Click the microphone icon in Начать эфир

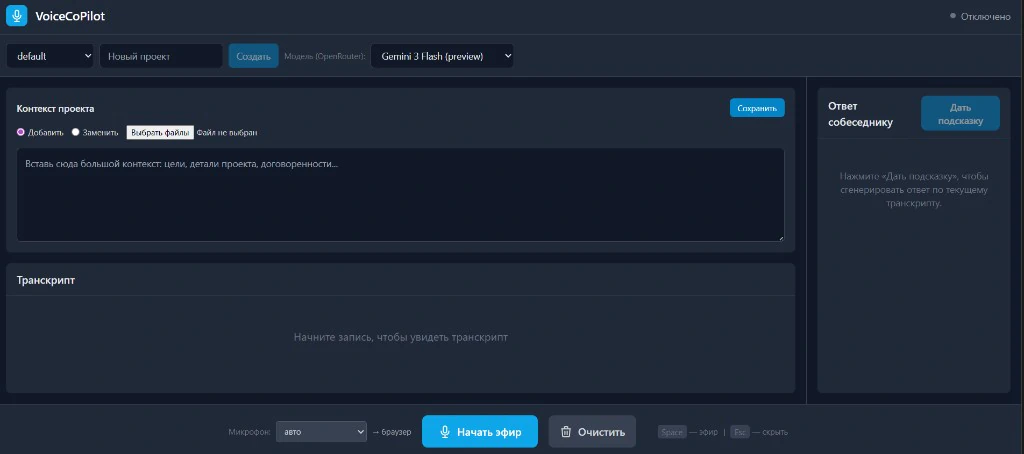[x=445, y=432]
